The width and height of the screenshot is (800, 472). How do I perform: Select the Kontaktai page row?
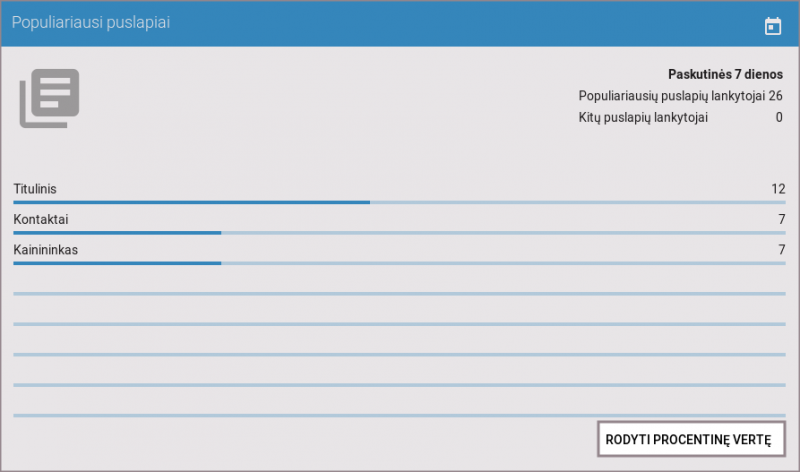[399, 223]
